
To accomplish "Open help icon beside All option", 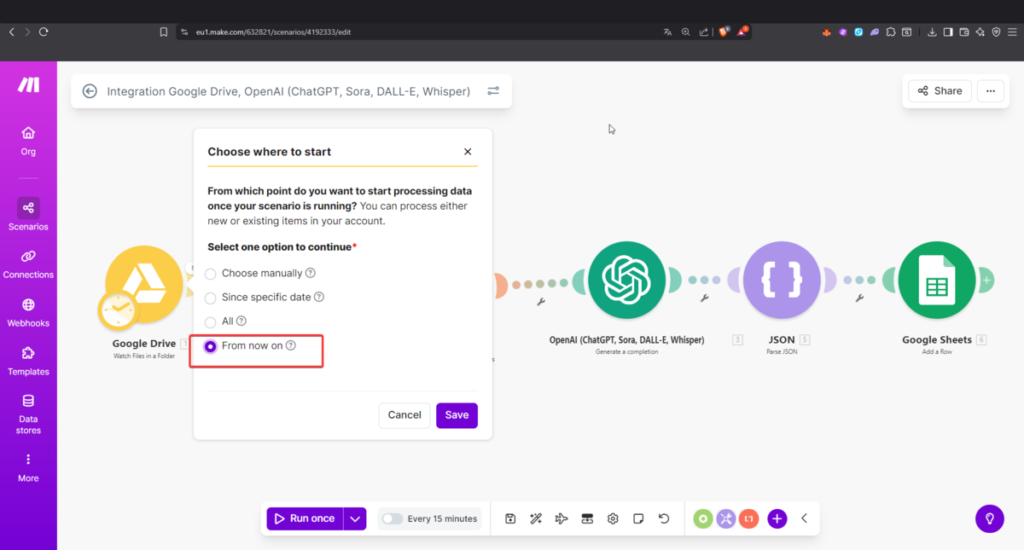I will click(242, 321).
